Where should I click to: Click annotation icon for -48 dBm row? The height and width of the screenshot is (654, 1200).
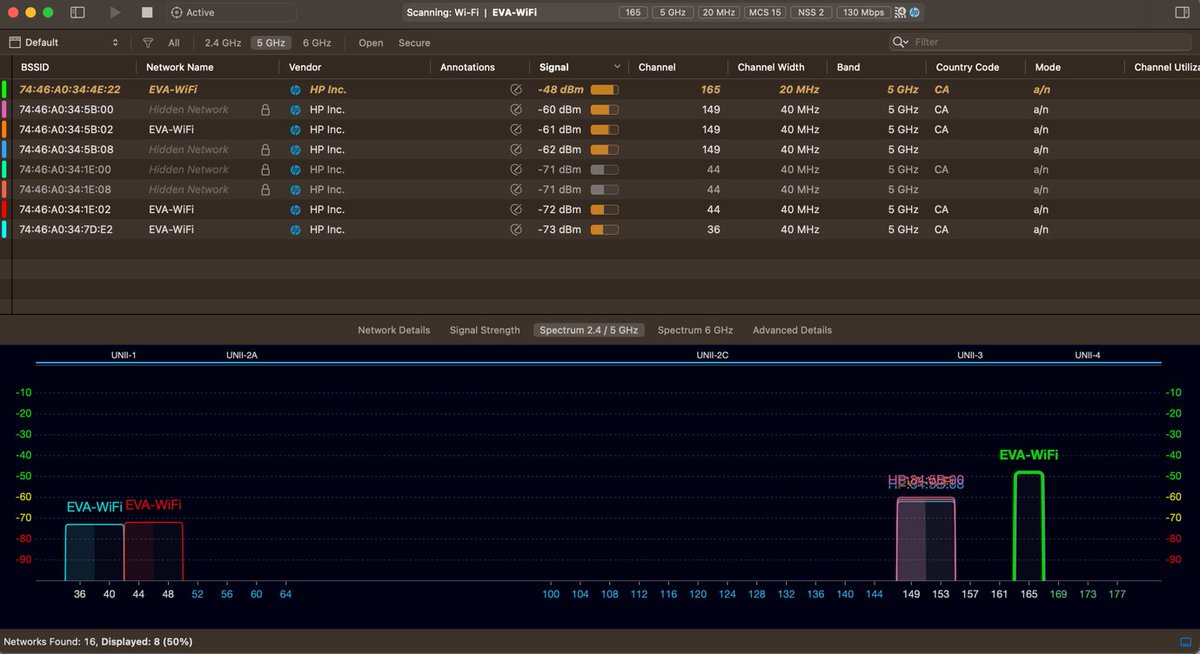(516, 90)
